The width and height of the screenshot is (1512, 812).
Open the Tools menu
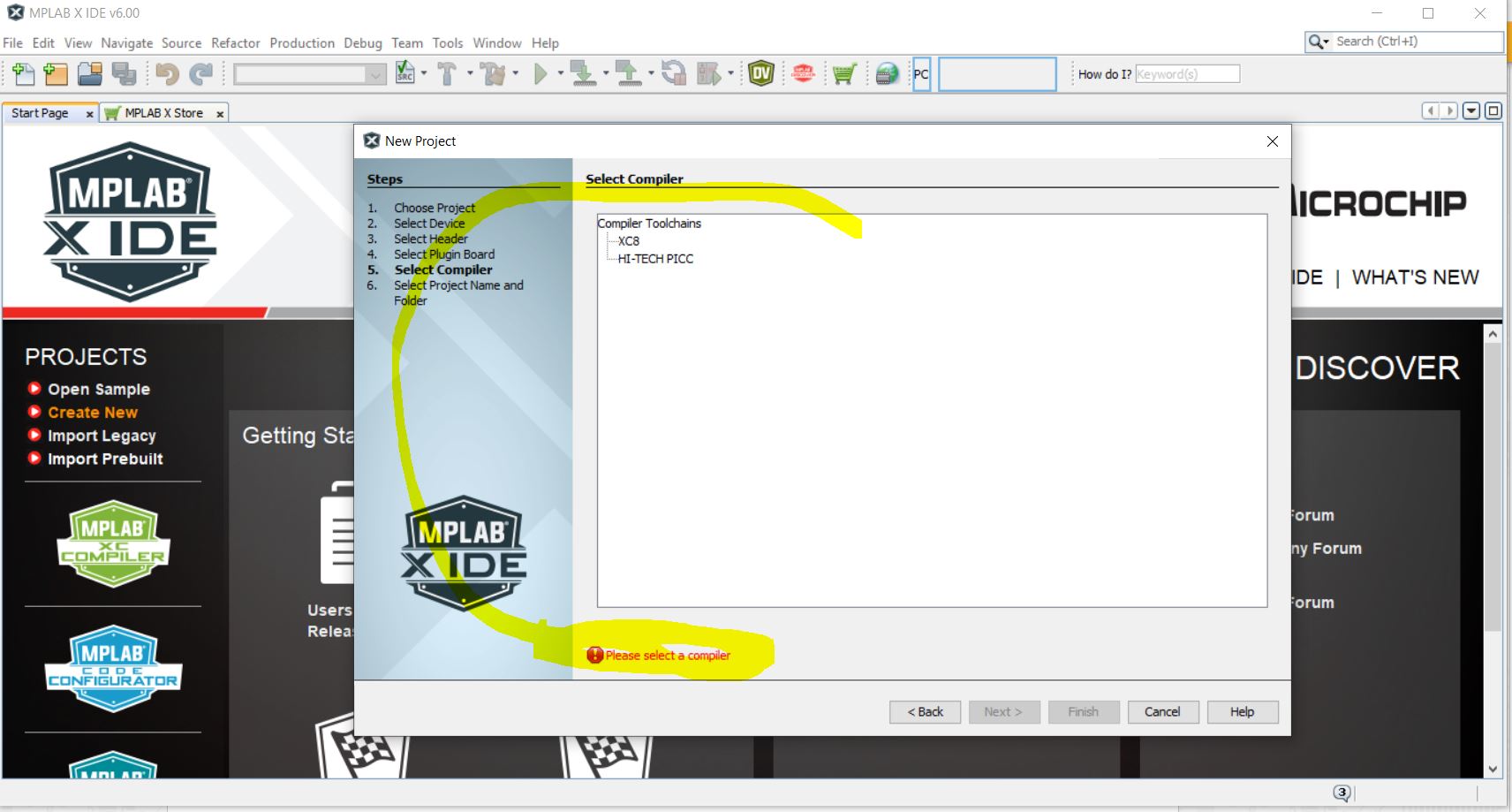pyautogui.click(x=448, y=42)
